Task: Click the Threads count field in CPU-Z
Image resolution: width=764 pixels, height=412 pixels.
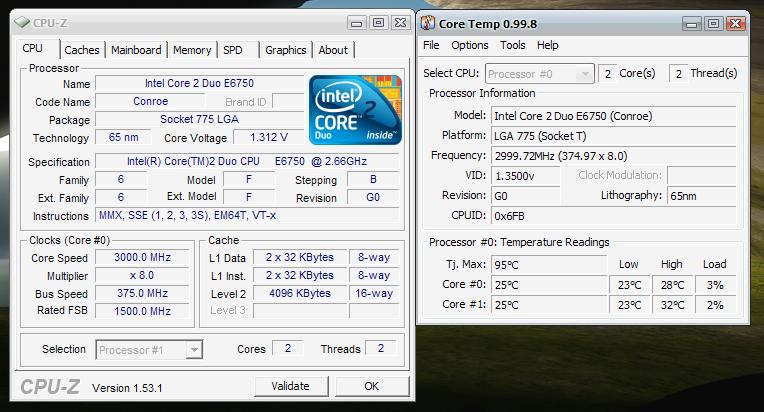Action: point(381,348)
